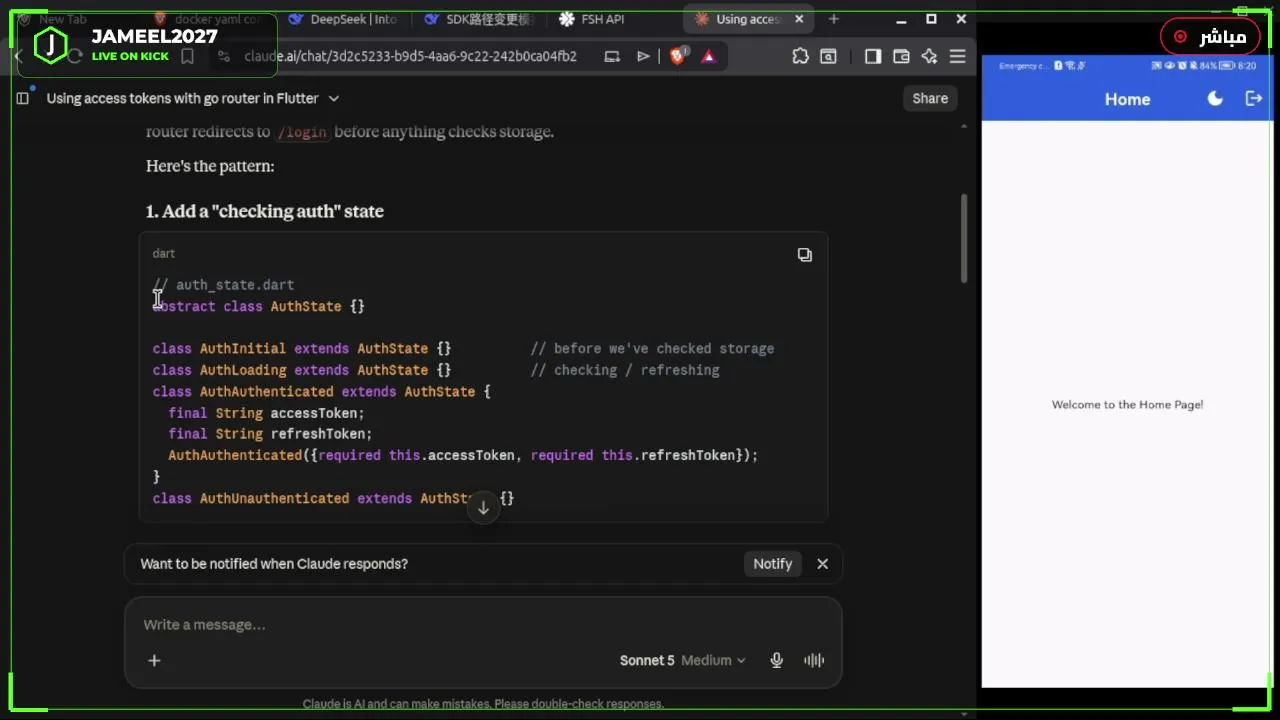The width and height of the screenshot is (1280, 720).
Task: Open Brave Shields lion icon
Action: [677, 57]
